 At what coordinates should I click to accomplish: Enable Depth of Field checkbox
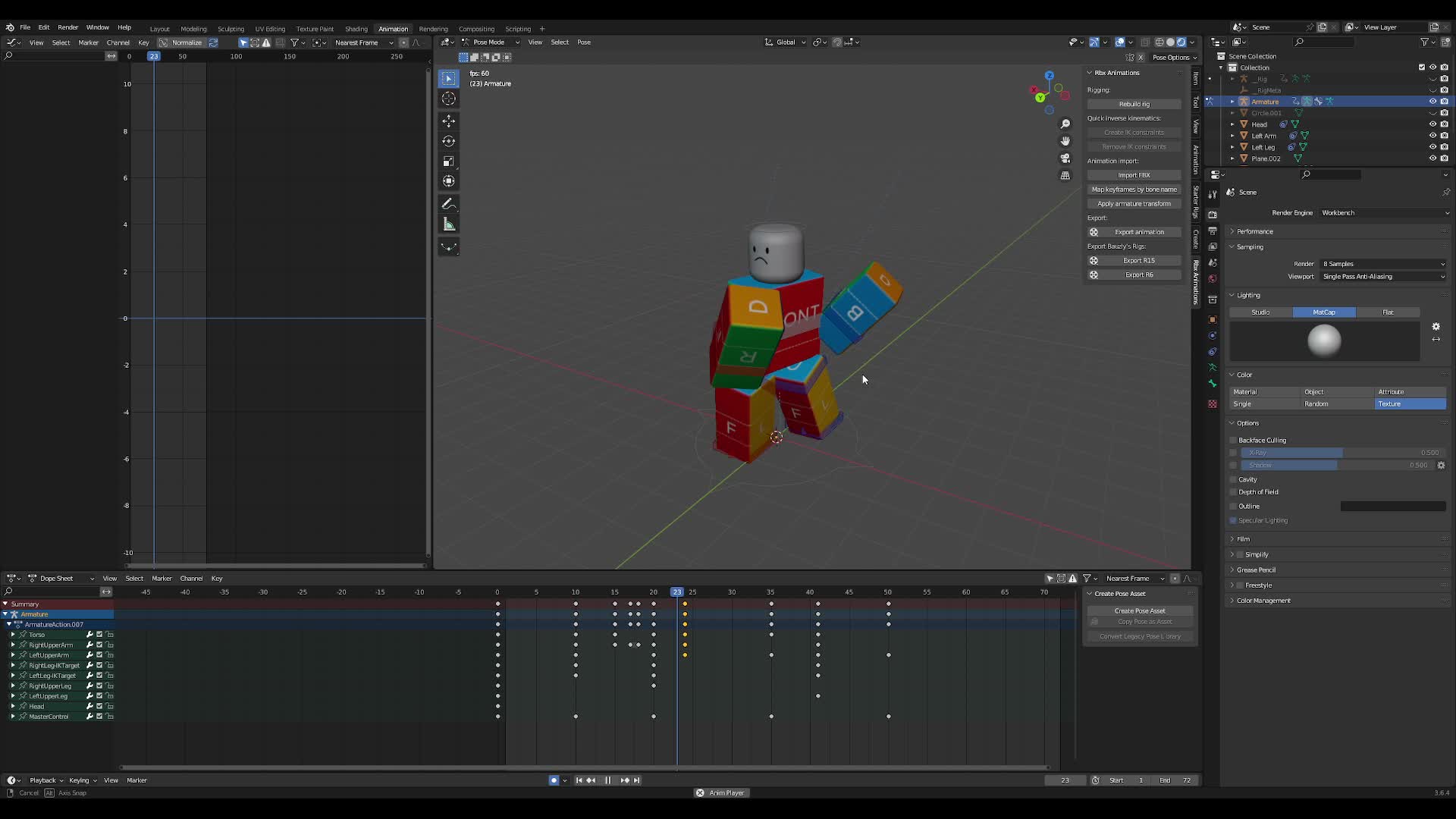point(1233,492)
